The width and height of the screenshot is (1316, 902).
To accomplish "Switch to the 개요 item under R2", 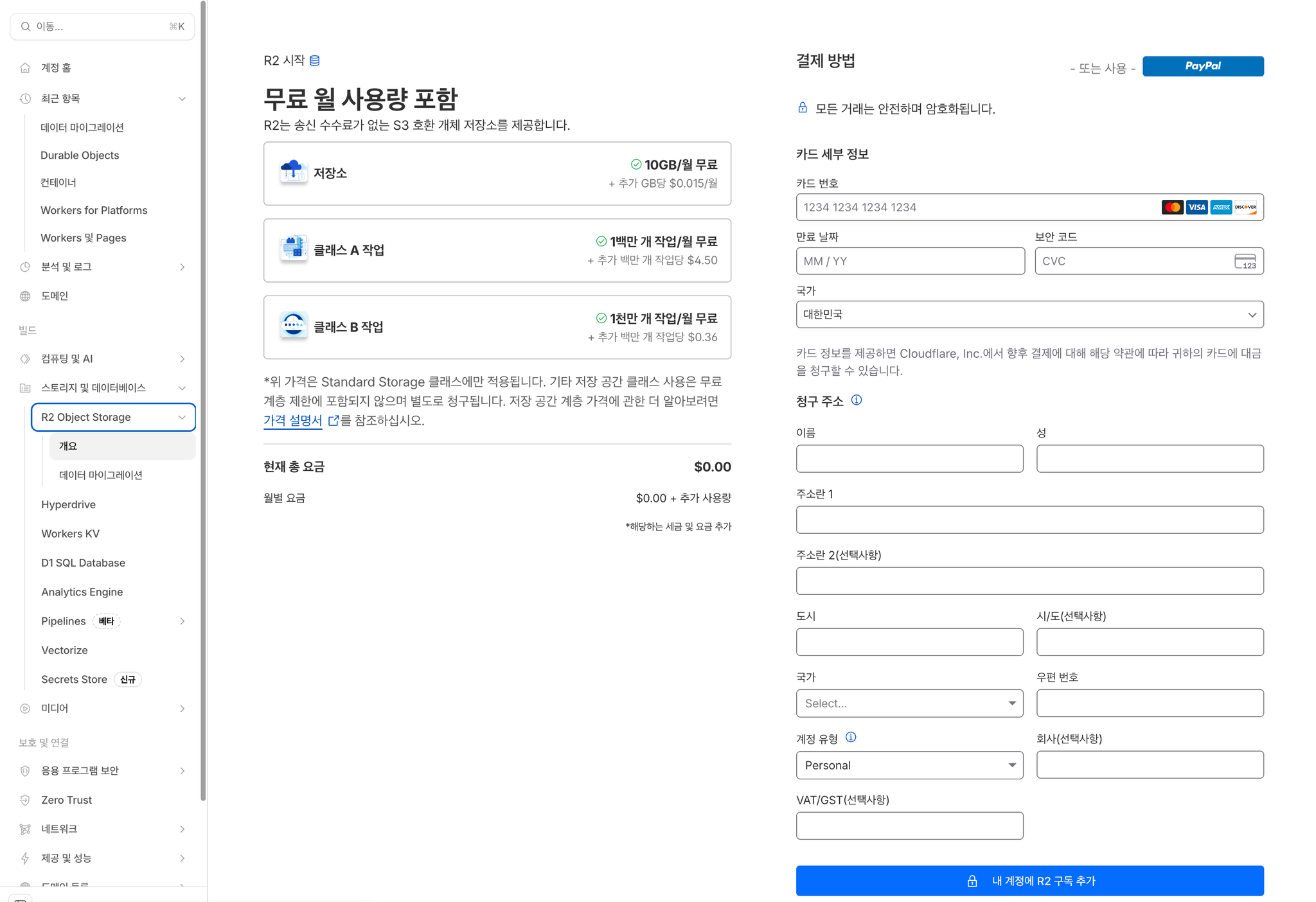I will coord(67,446).
